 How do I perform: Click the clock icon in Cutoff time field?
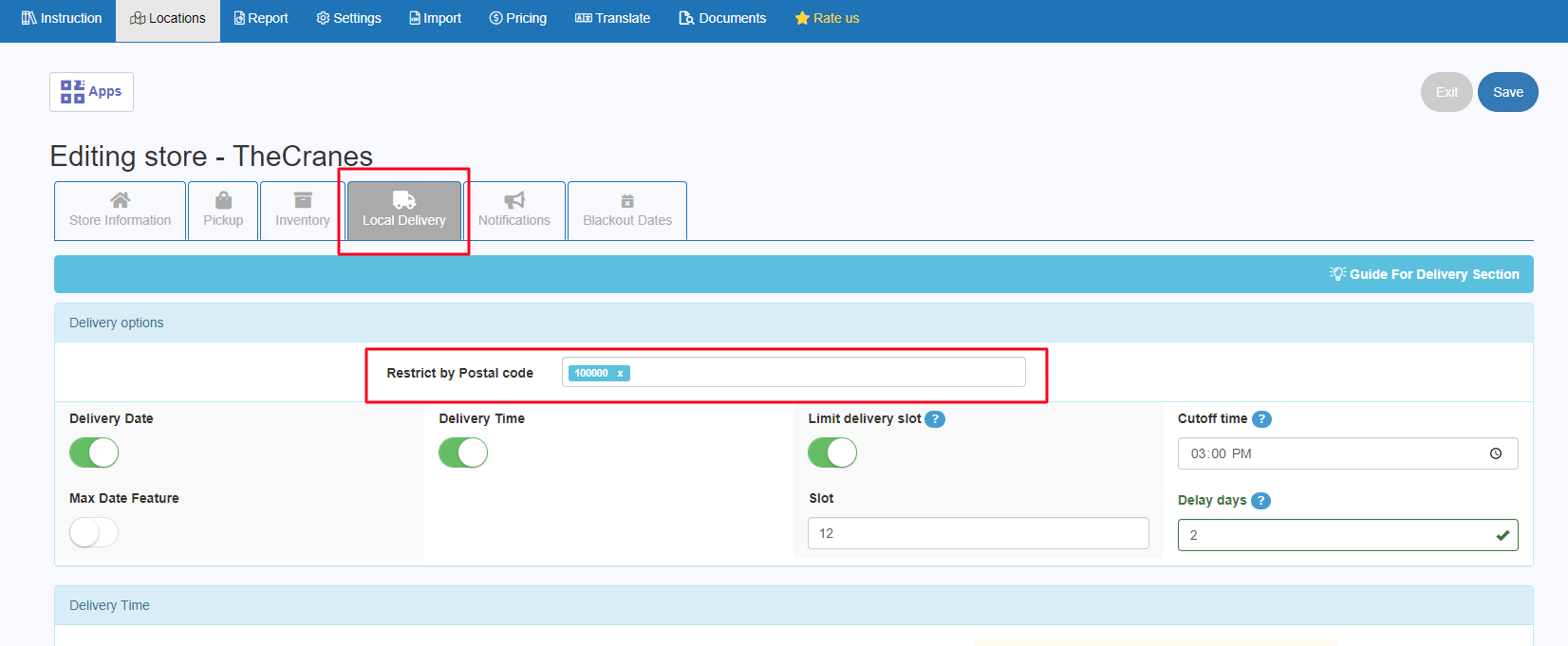point(1496,453)
